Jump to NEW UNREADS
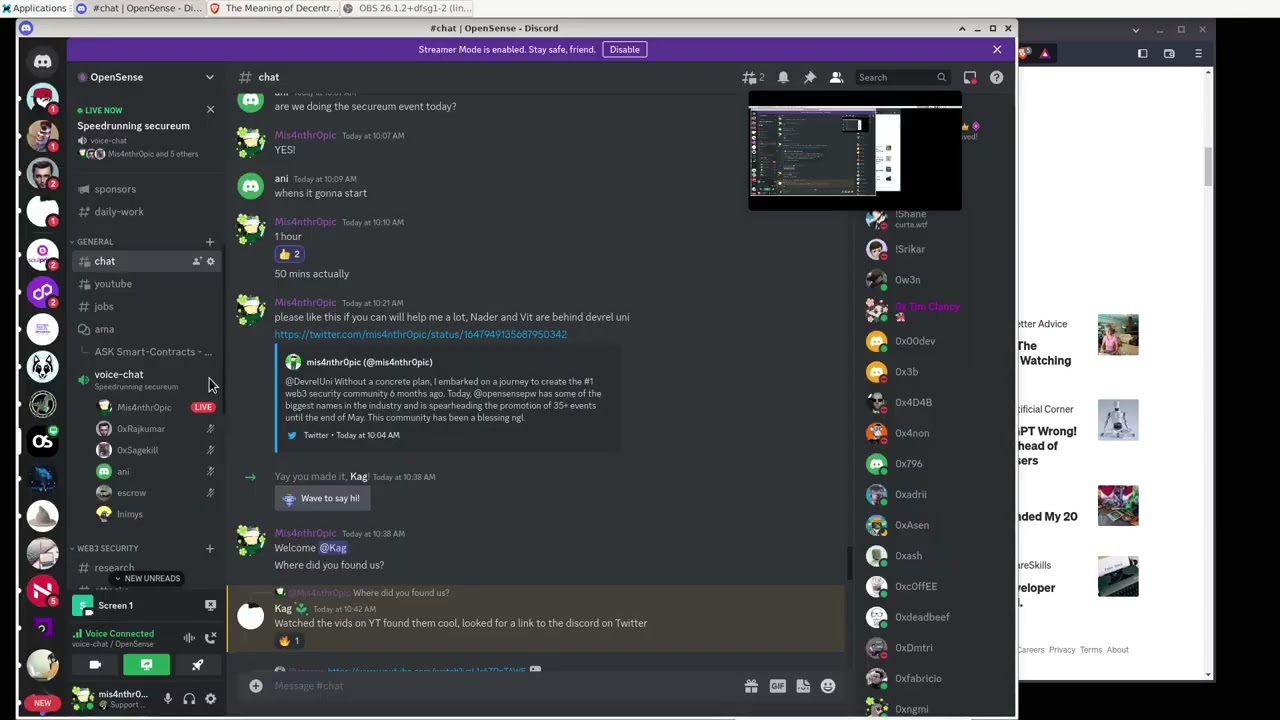This screenshot has height=720, width=1280. coord(146,579)
